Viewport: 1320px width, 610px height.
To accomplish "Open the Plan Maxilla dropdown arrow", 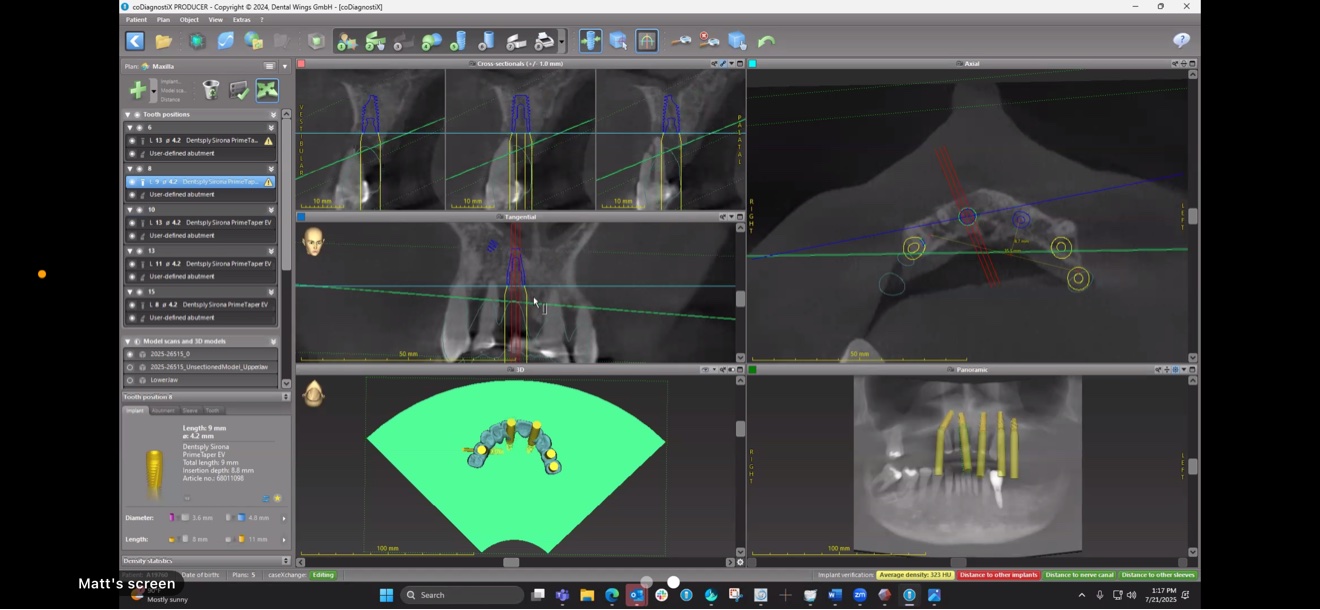I will coord(285,66).
